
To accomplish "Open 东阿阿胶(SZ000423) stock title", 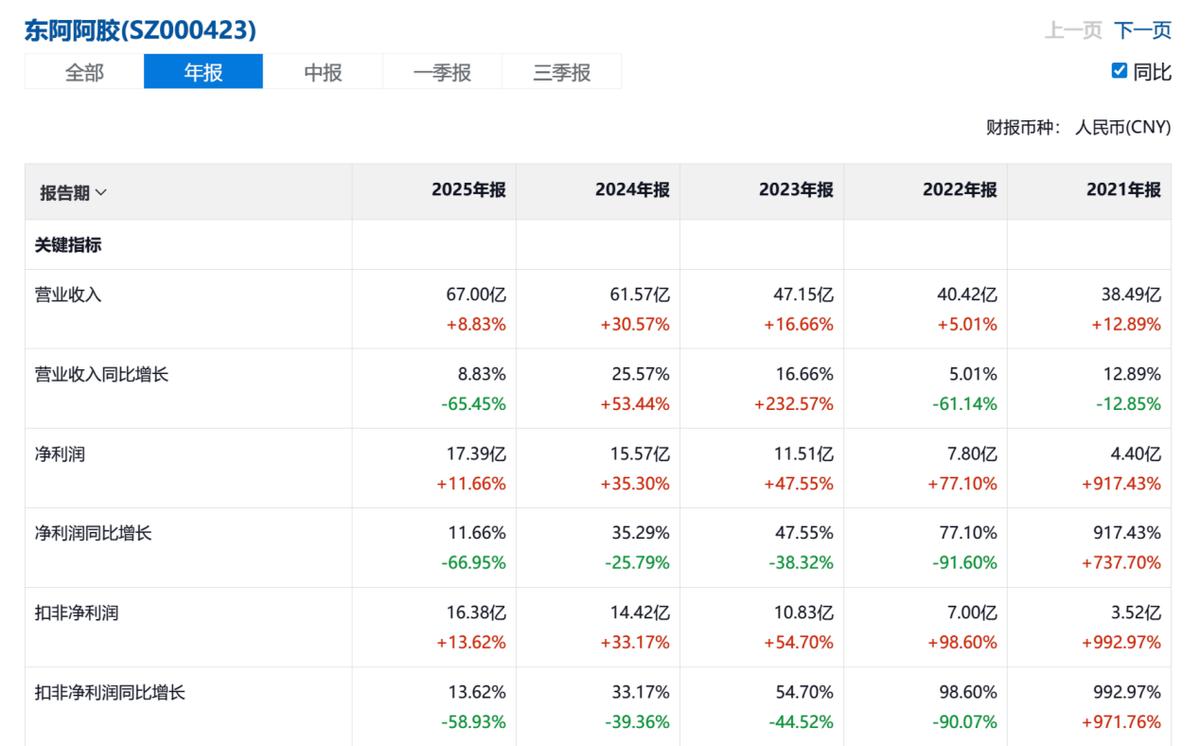I will point(141,30).
